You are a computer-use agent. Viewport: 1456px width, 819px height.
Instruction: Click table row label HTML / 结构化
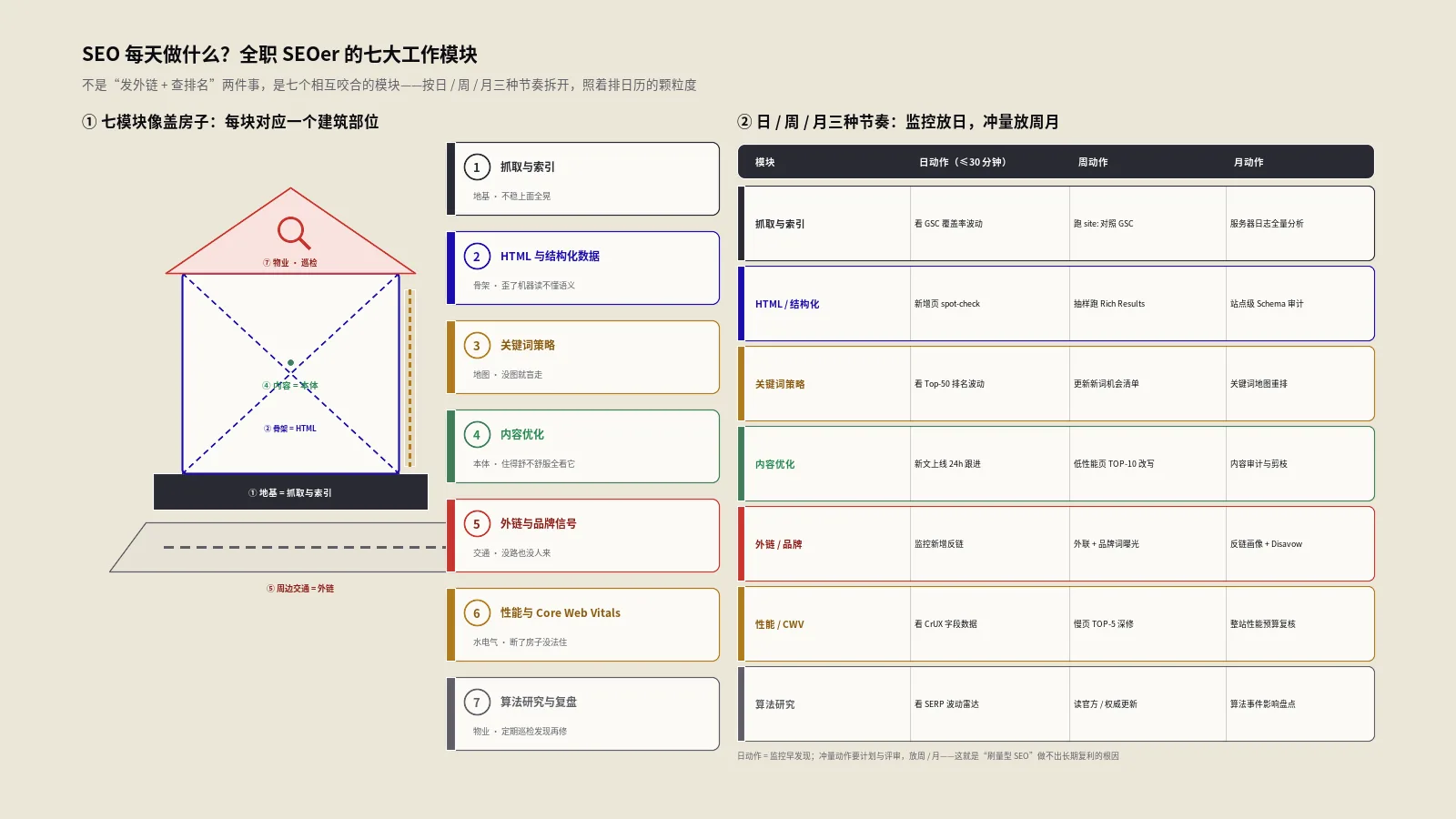787,304
